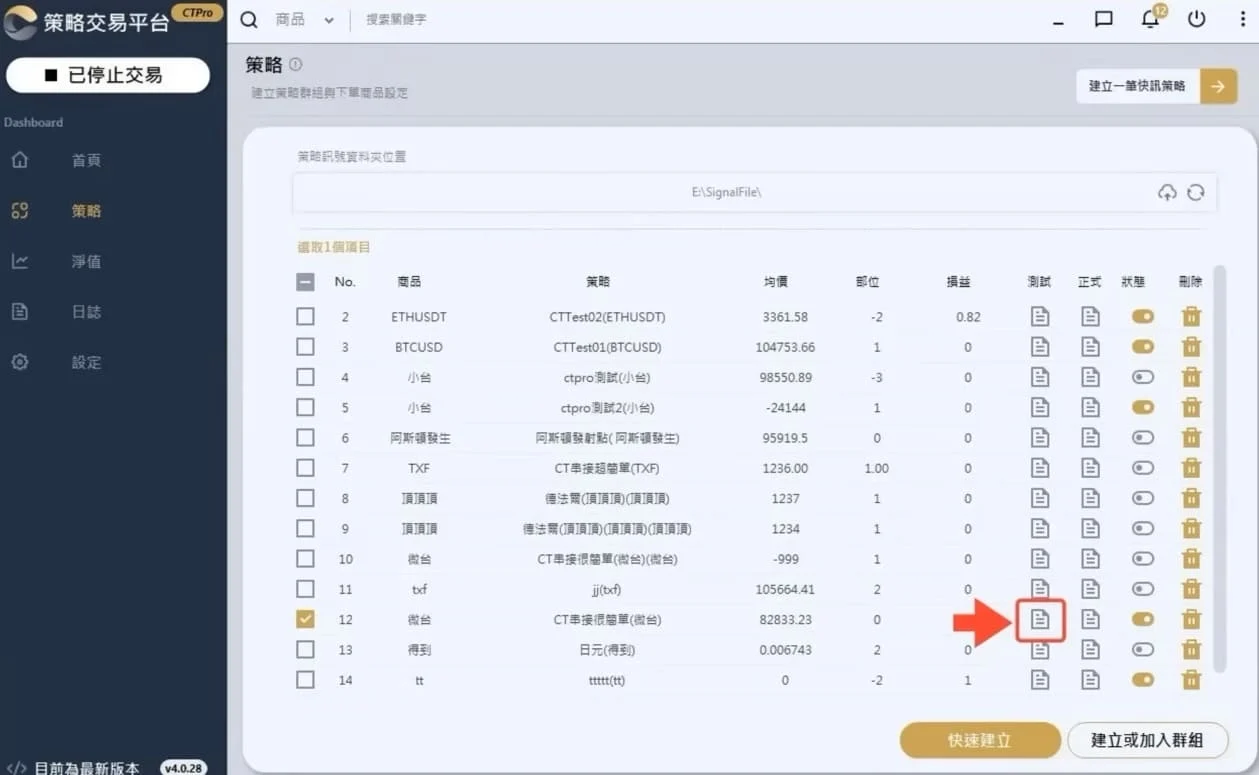The width and height of the screenshot is (1259, 775).
Task: Open the three-dot more options menu
Action: pyautogui.click(x=1242, y=19)
